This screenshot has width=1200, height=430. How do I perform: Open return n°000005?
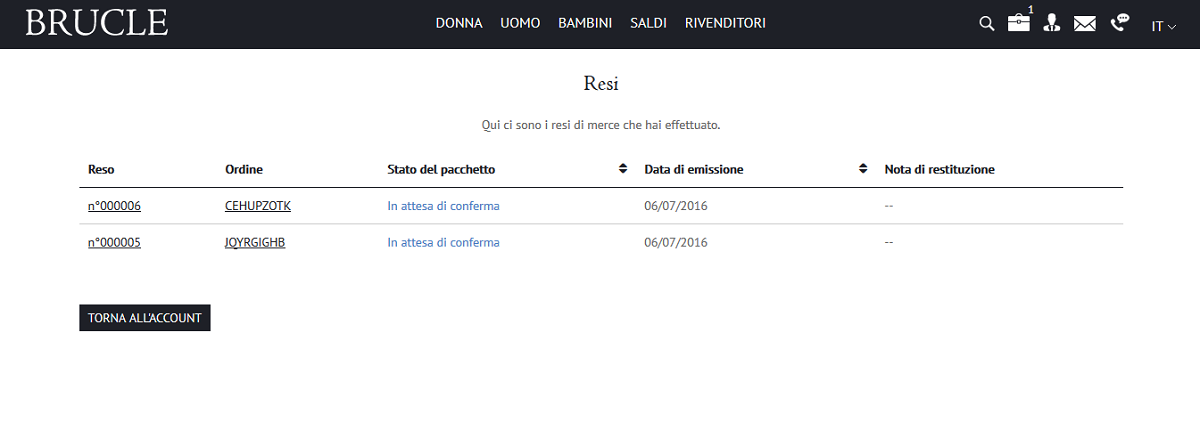(x=114, y=242)
